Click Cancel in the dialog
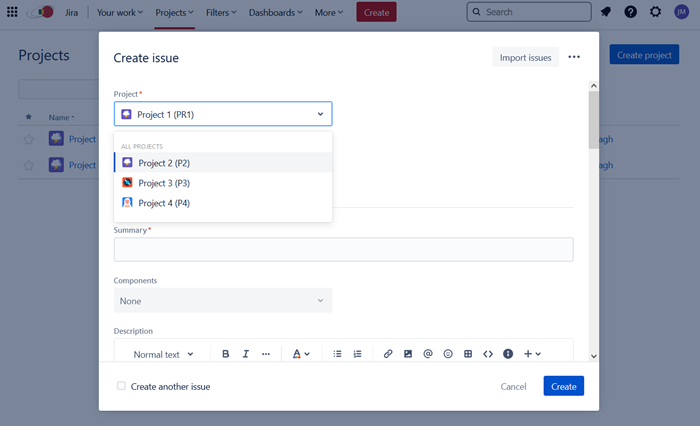The width and height of the screenshot is (700, 426). (513, 386)
